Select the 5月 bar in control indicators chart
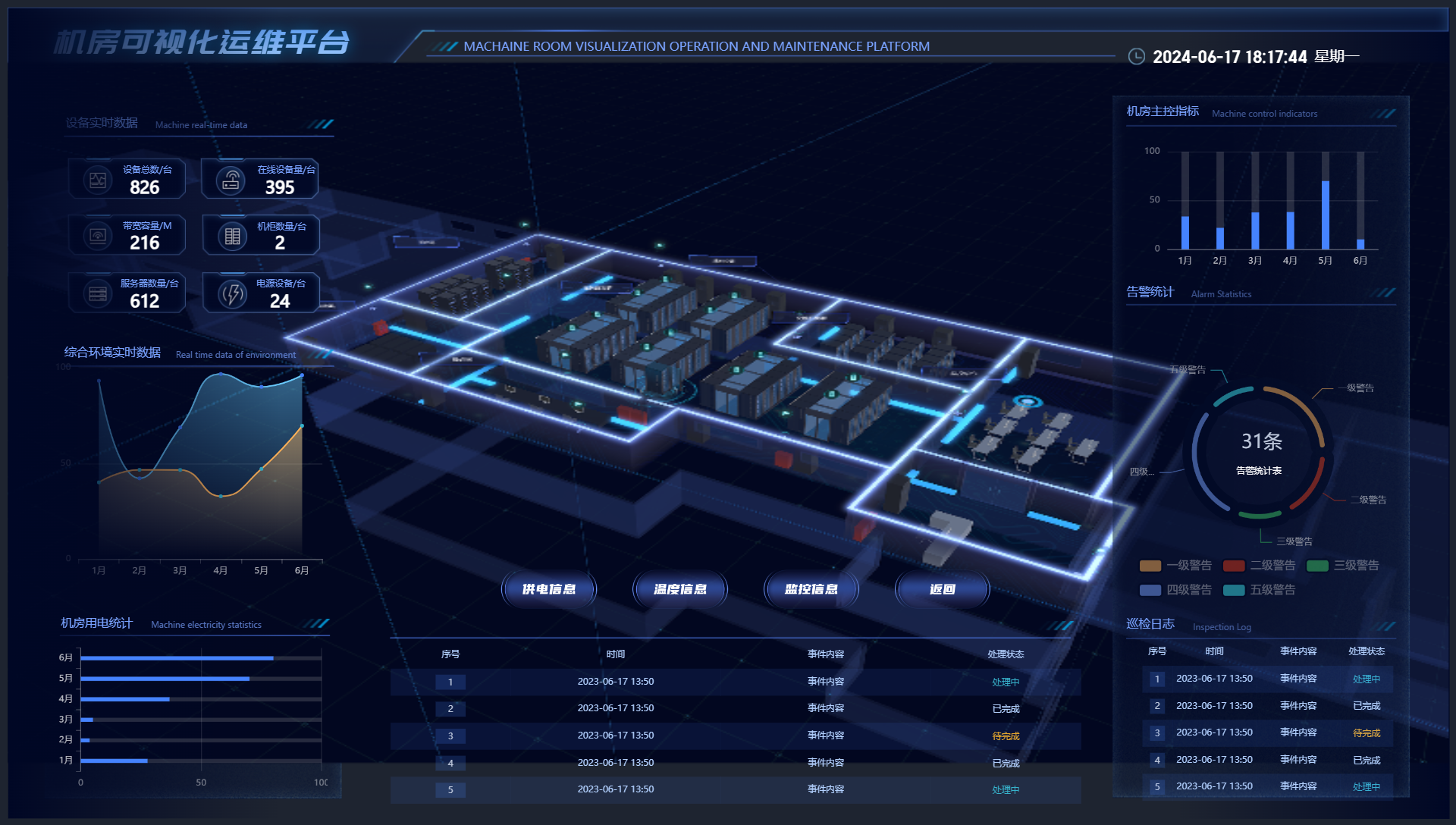 (1325, 215)
